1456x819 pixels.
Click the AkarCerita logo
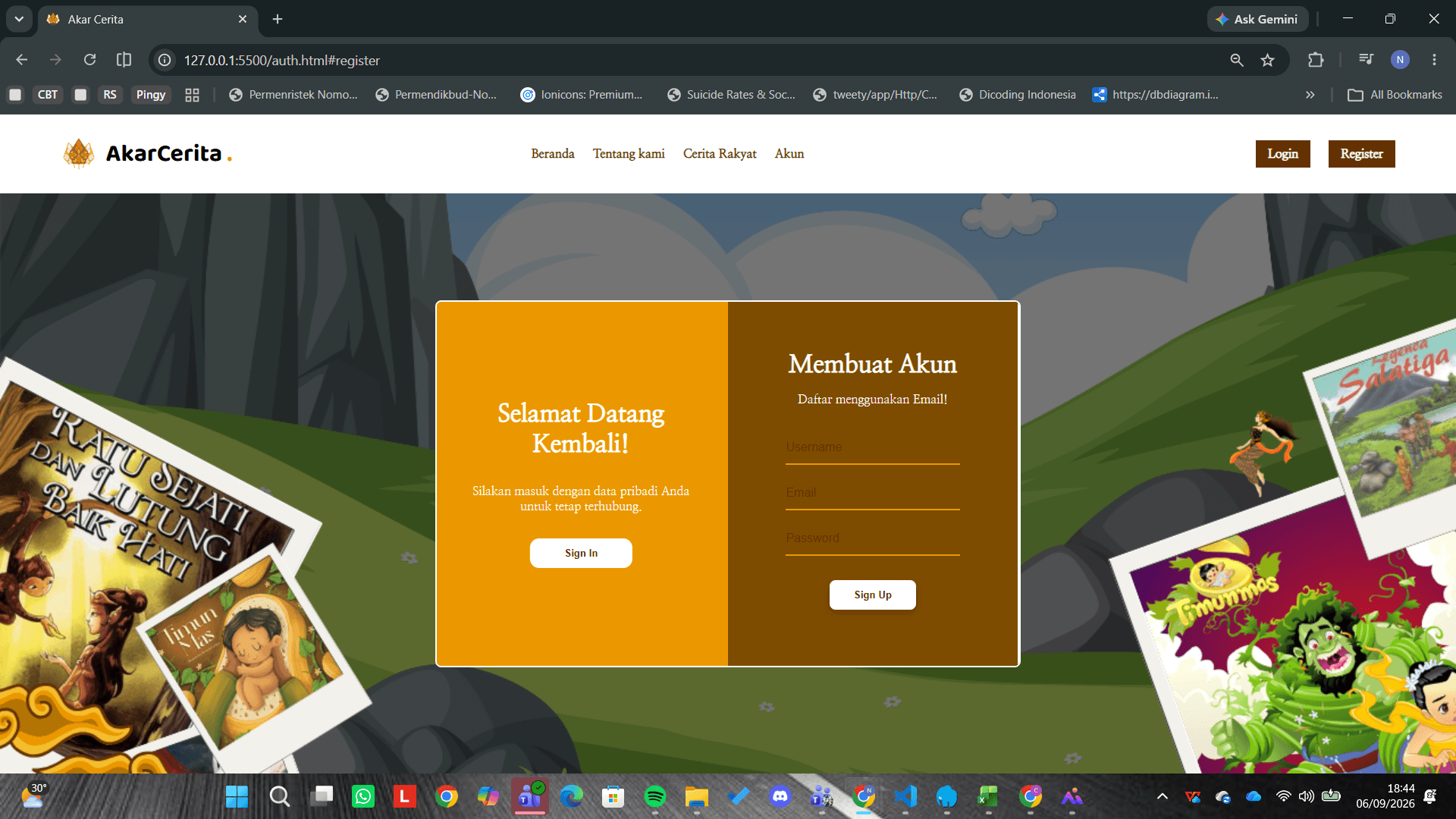[x=148, y=153]
